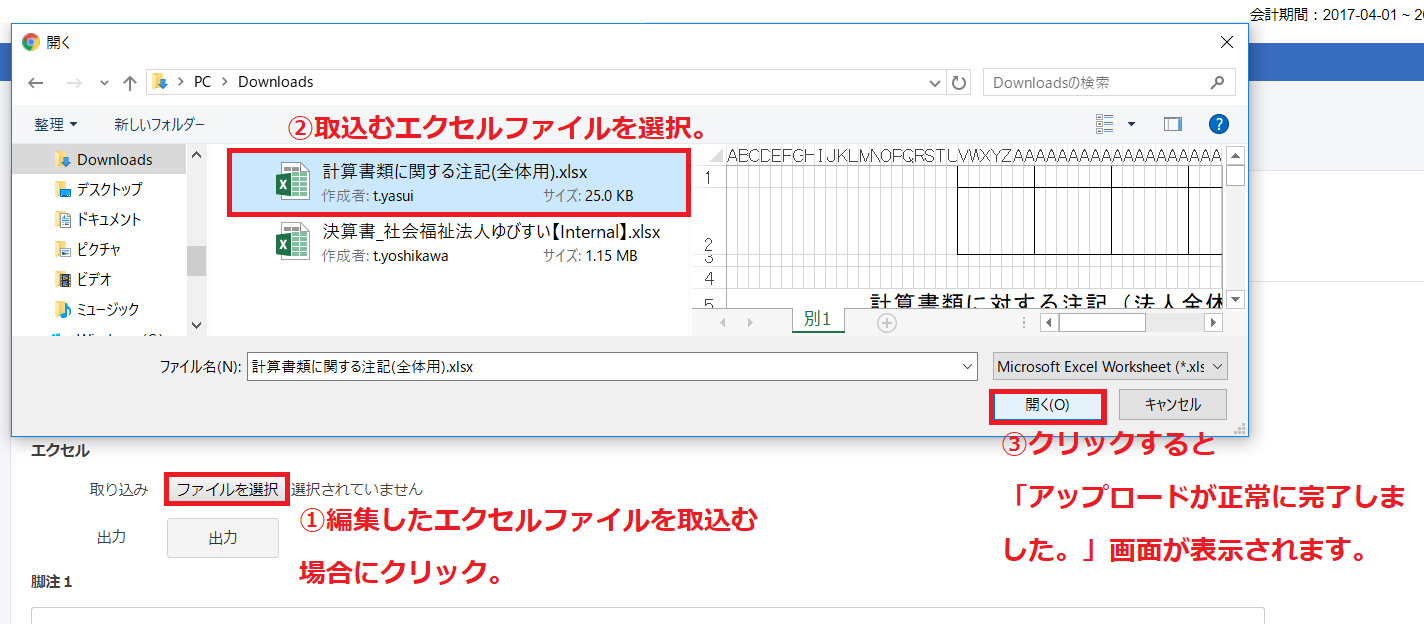1424x624 pixels.
Task: Select デスクトップ in the navigation tree
Action: (98, 189)
